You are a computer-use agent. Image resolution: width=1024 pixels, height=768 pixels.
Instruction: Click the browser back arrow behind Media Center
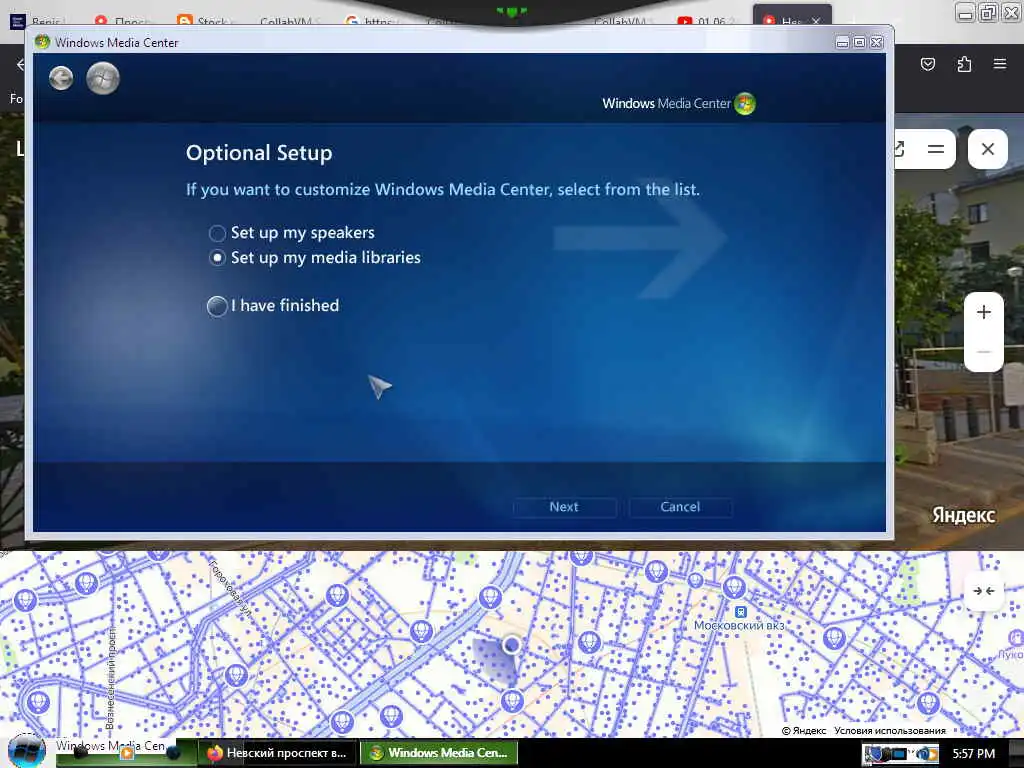click(20, 64)
